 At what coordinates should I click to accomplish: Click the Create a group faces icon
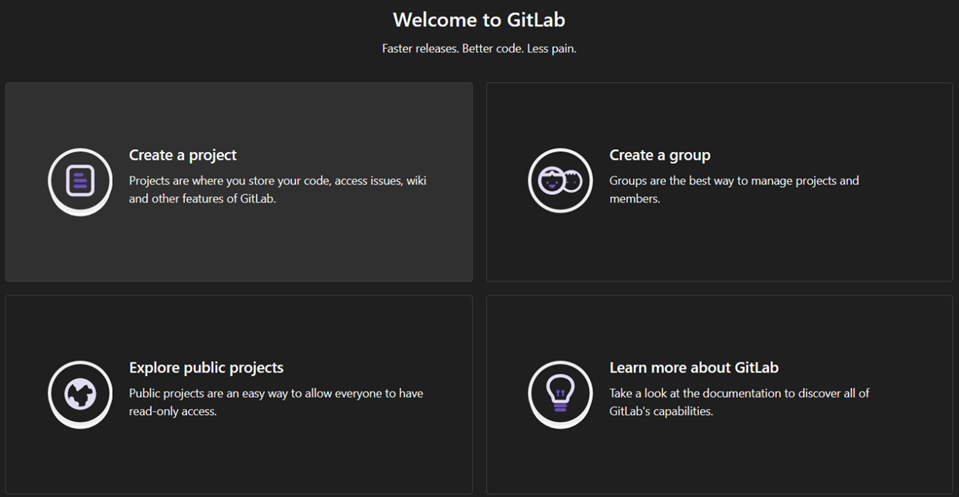[x=560, y=181]
